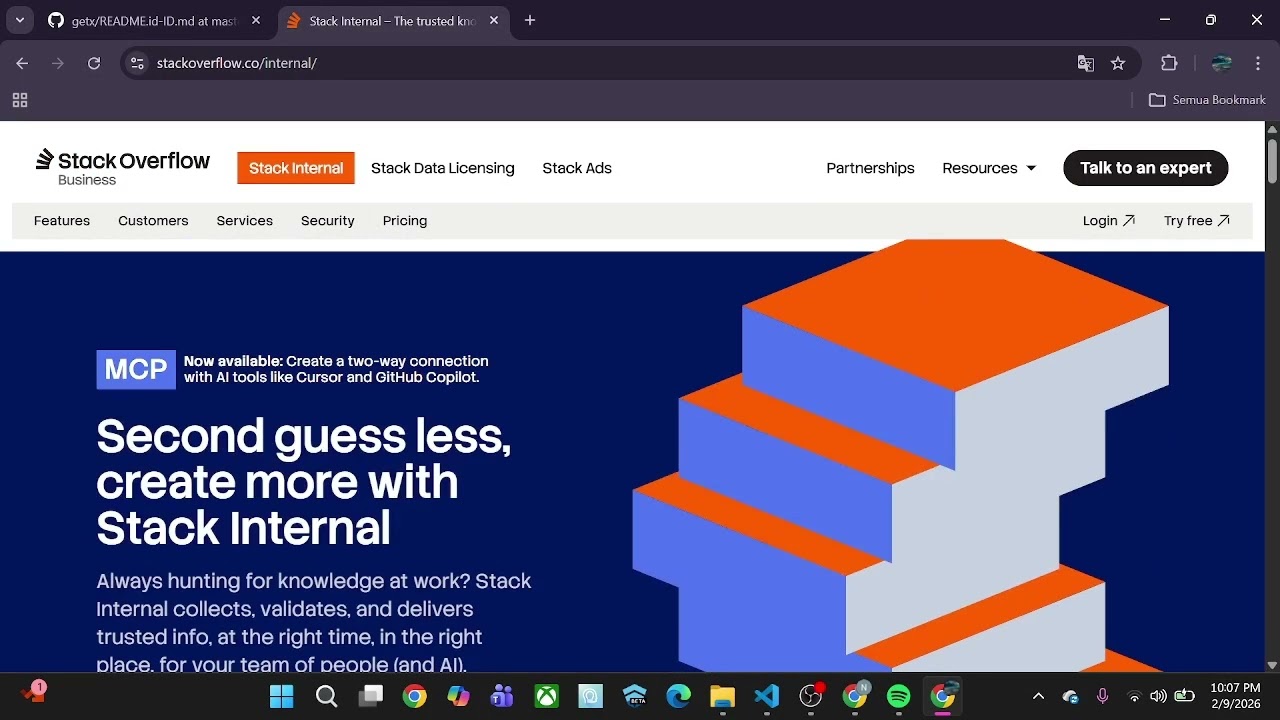Click the Talk to an expert button
The height and width of the screenshot is (720, 1280).
pos(1146,168)
